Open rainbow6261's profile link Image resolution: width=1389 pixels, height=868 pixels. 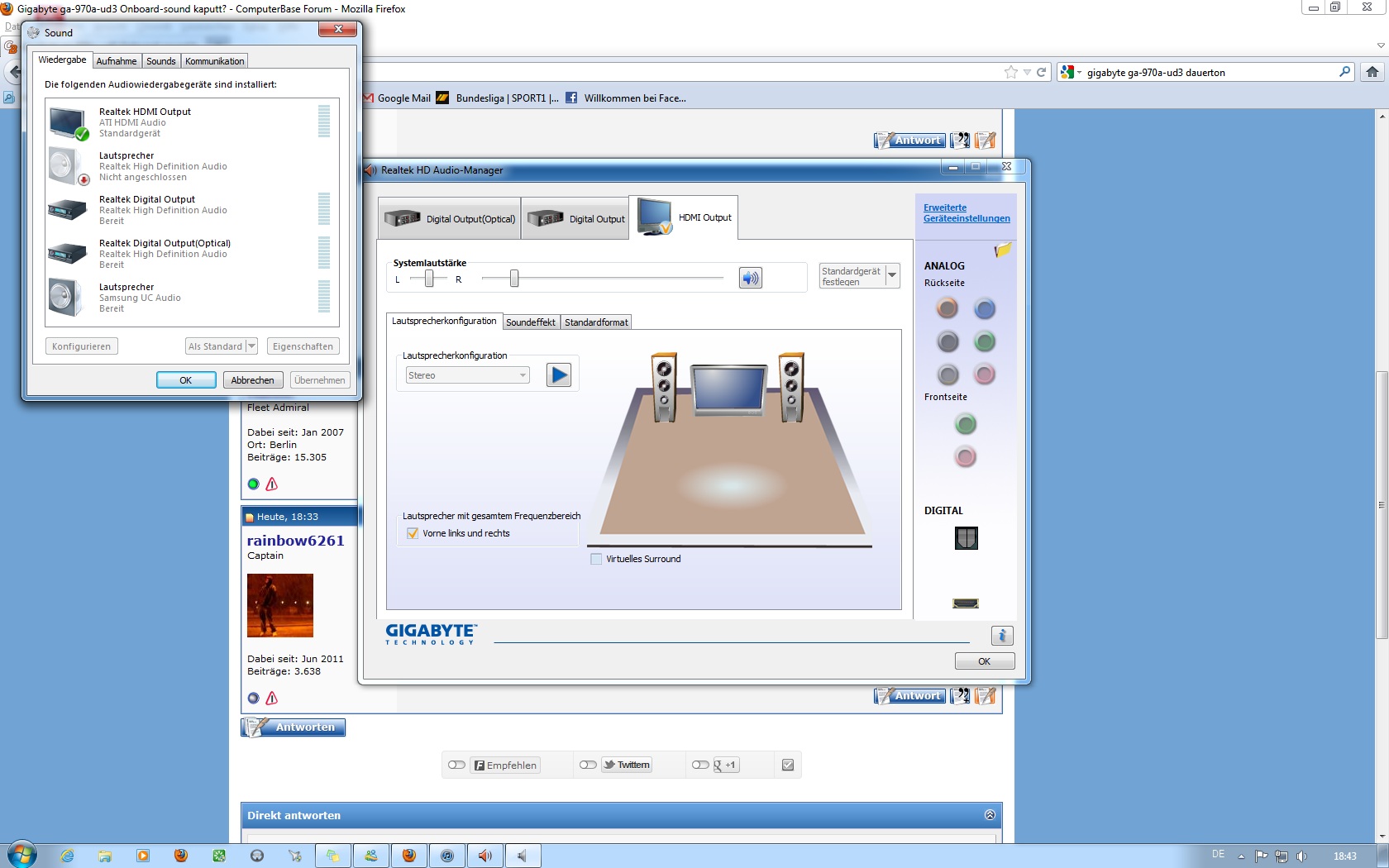(295, 541)
